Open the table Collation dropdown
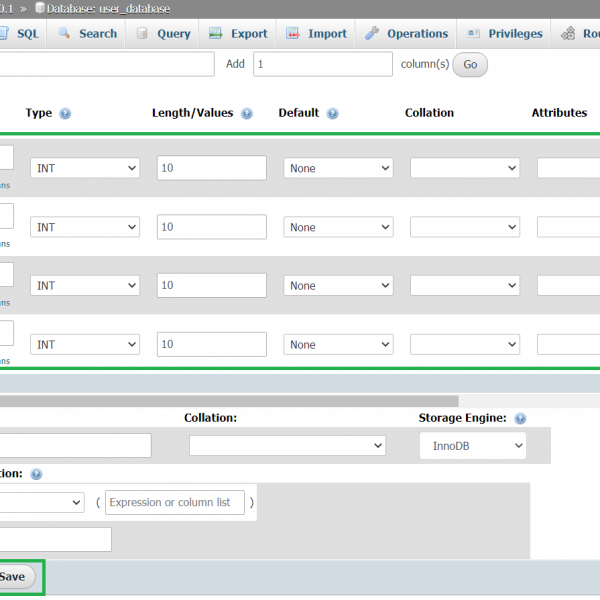Viewport: 600px width, 600px height. coord(287,446)
